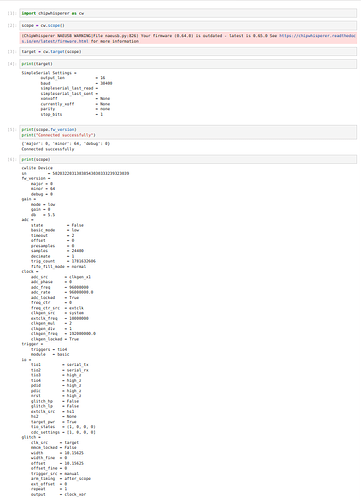This screenshot has width=361, height=500.
Task: Click the 'simpleserial_last_sent' output line
Action: pyautogui.click(x=69, y=94)
